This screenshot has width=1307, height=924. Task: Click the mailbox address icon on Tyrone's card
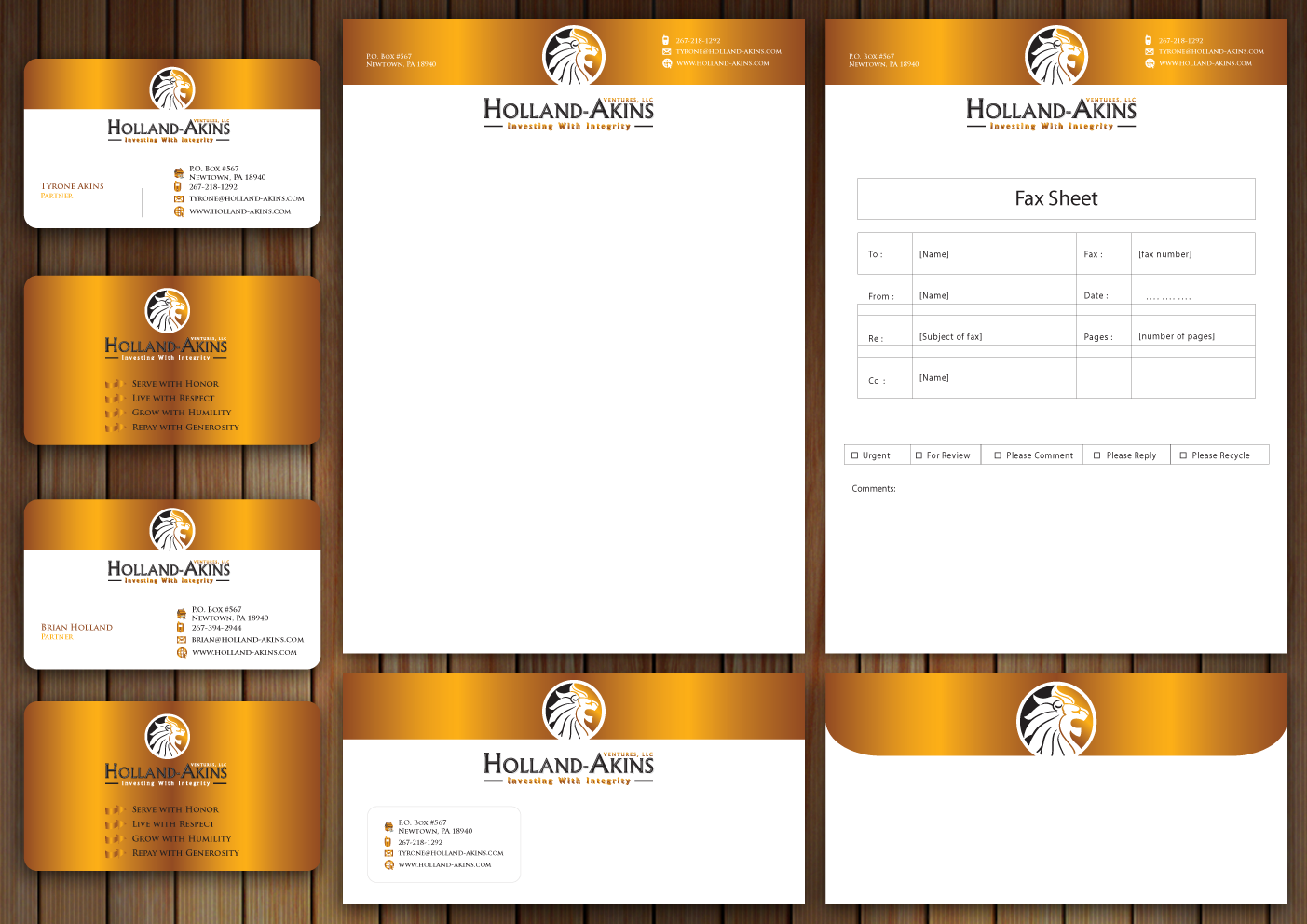click(179, 172)
